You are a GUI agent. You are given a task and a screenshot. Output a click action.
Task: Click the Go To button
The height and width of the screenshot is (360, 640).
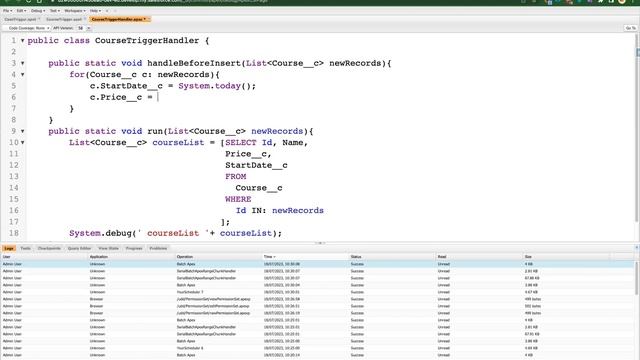pos(631,28)
